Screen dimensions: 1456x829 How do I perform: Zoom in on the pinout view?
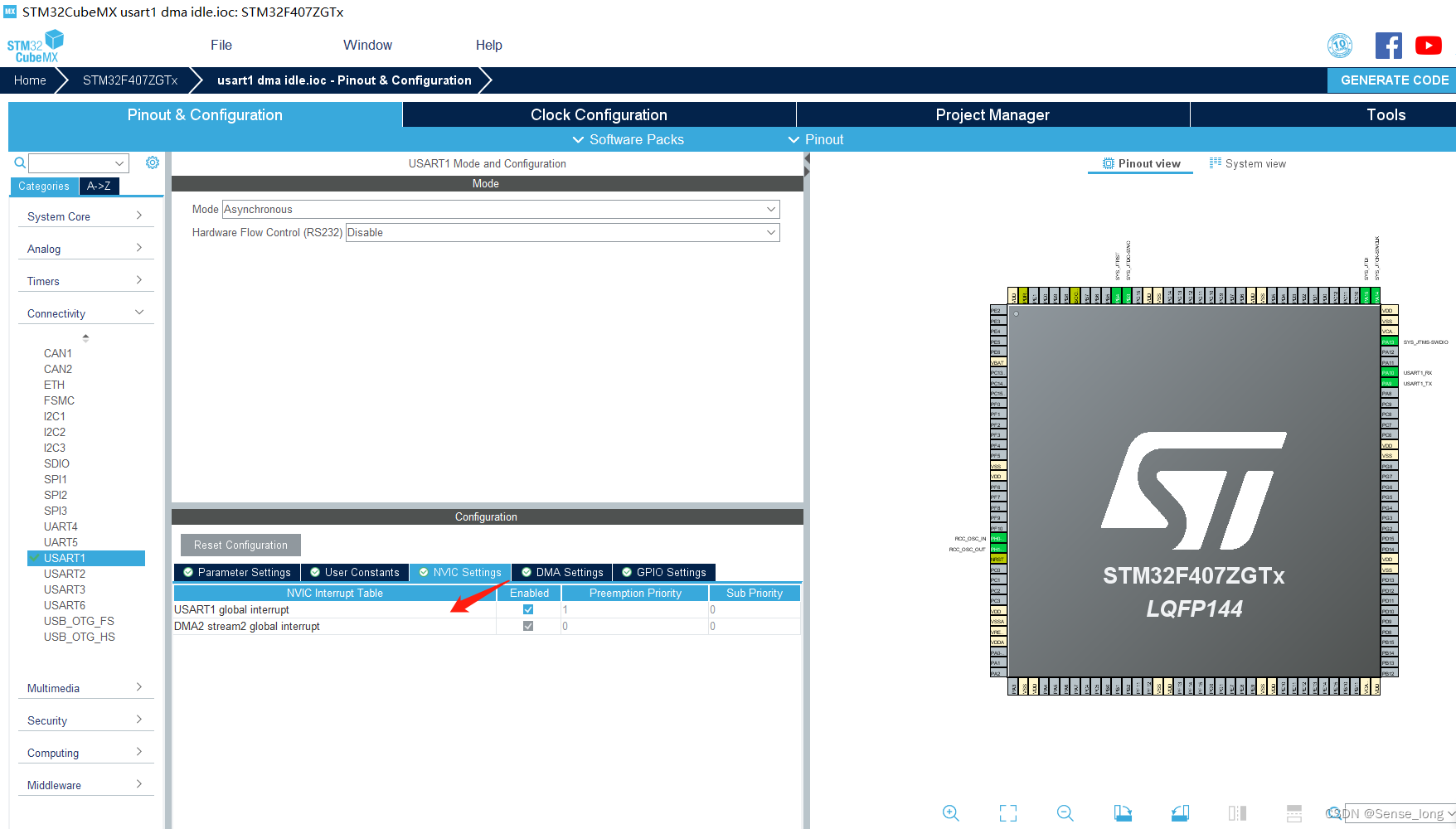click(x=951, y=813)
